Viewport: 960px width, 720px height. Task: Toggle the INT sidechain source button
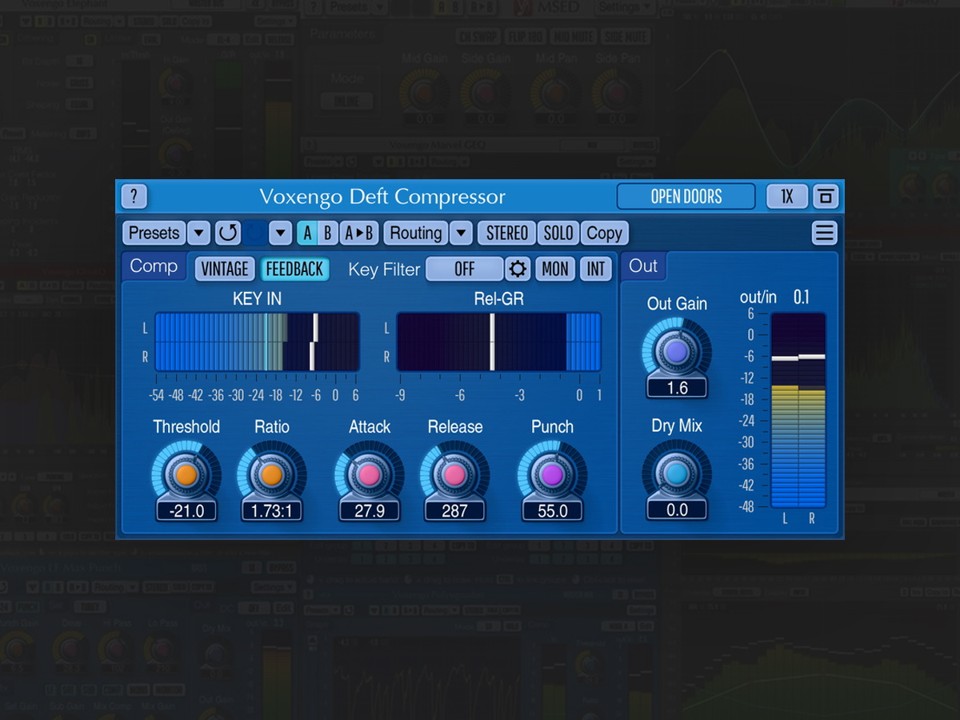(x=595, y=269)
